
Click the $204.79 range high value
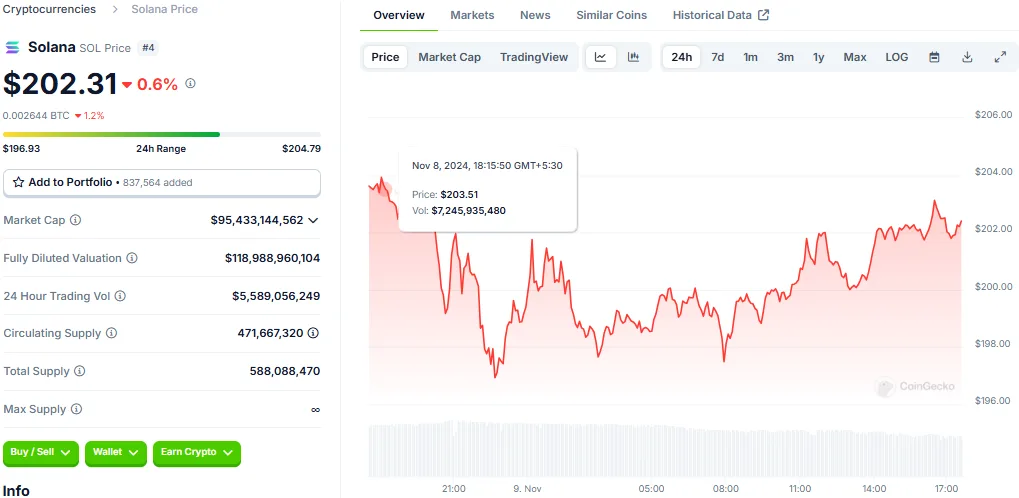302,148
